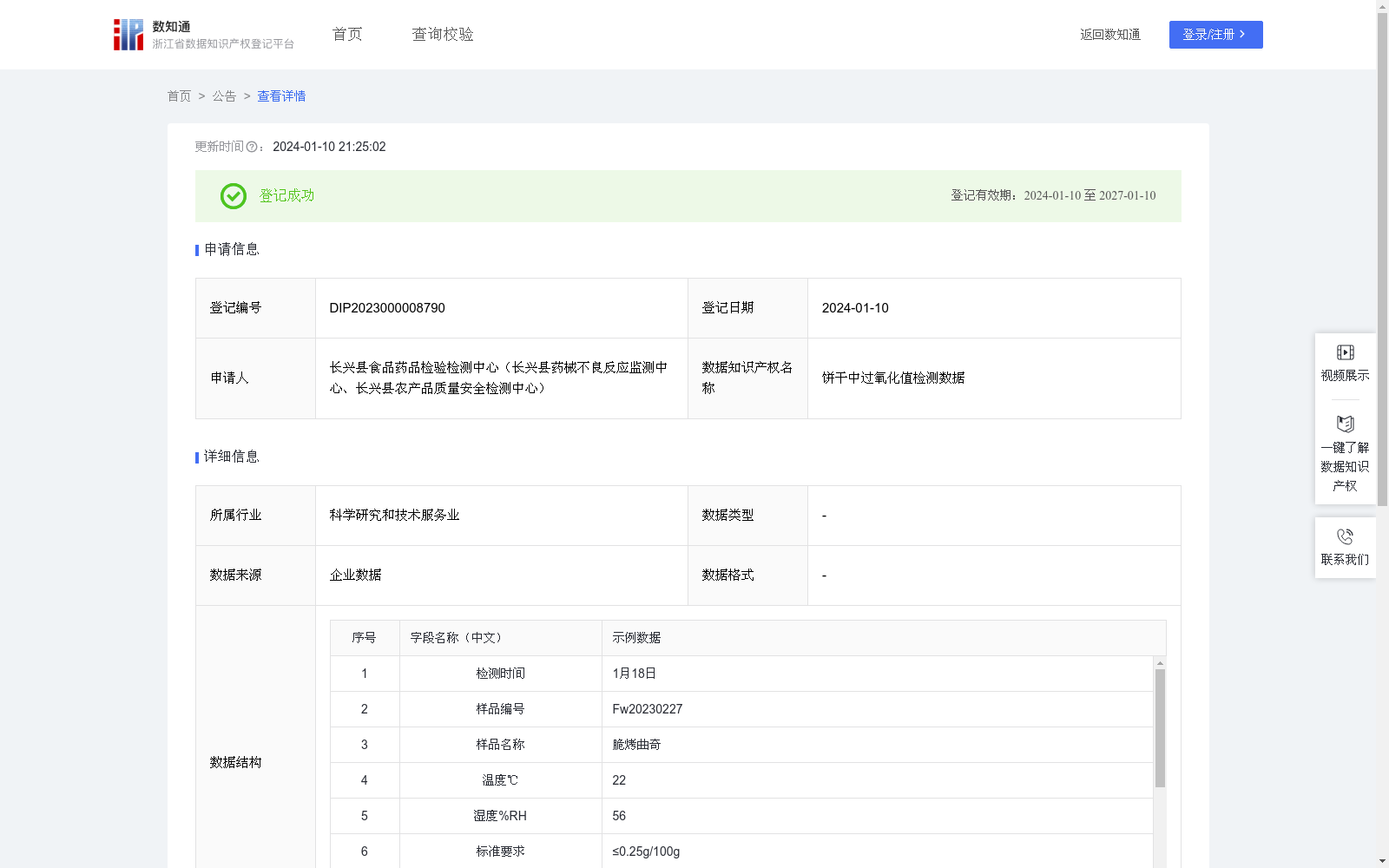Open 一键了解数据知识产权 guide icon
This screenshot has height=868, width=1389.
(x=1345, y=424)
